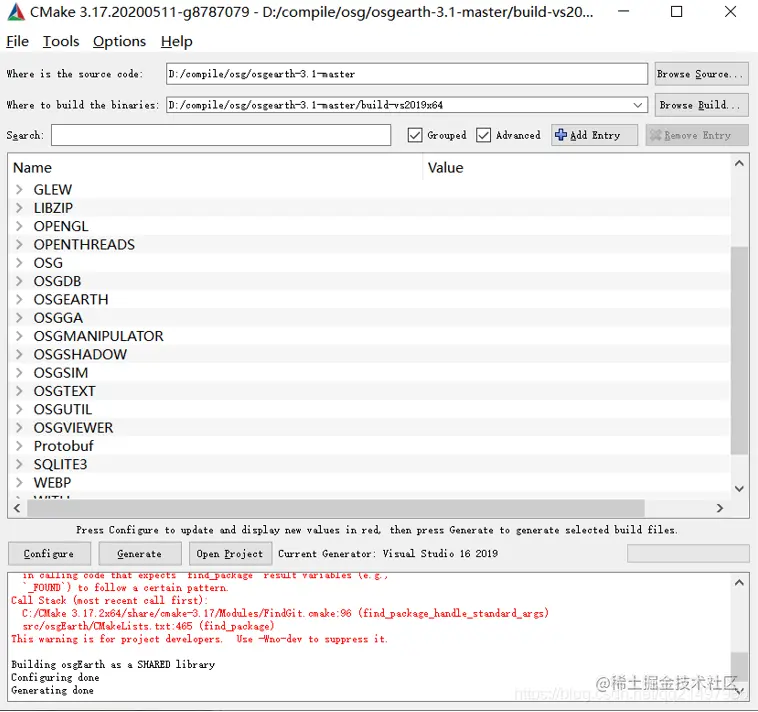Click scroll-up arrow of cache list
This screenshot has height=712, width=758.
point(739,164)
